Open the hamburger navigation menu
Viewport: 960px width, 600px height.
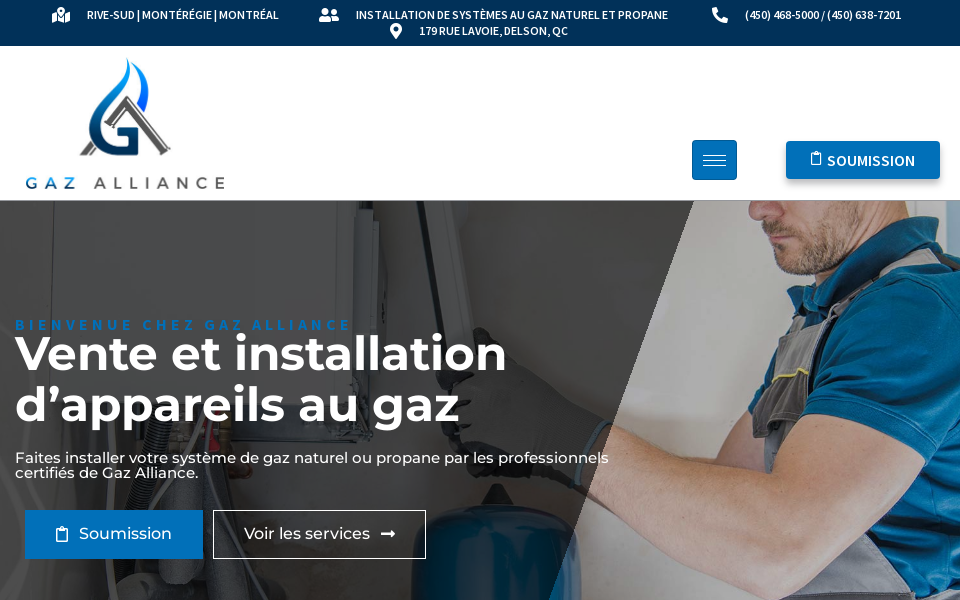coord(714,160)
